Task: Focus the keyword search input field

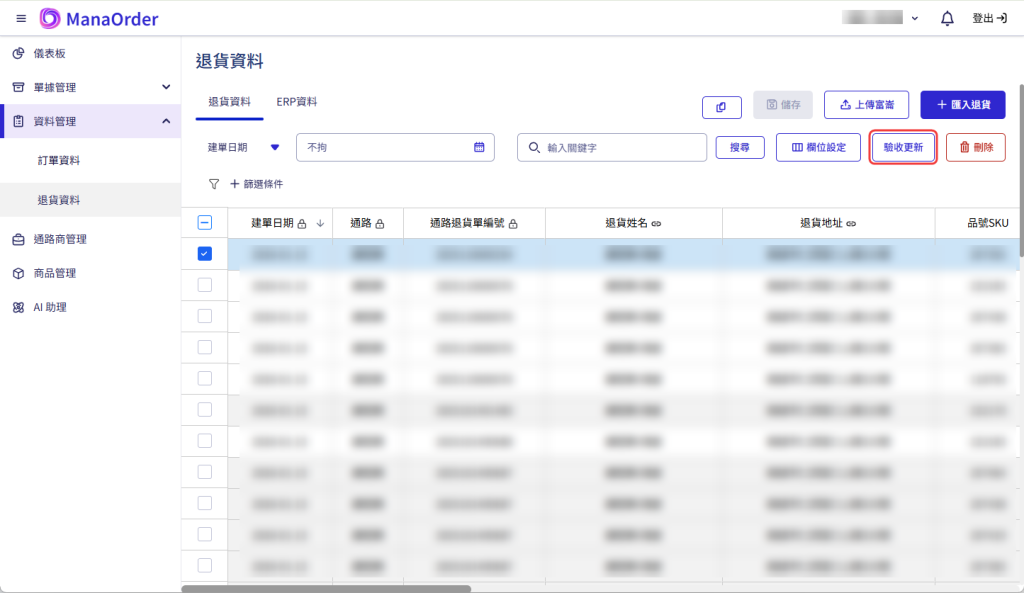Action: tap(620, 147)
